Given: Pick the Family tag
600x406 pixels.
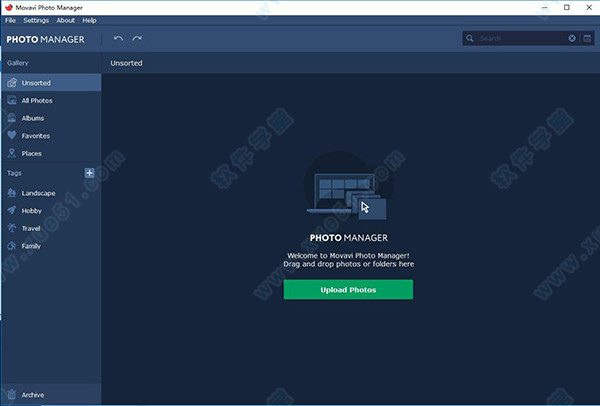Looking at the screenshot, I should 32,246.
